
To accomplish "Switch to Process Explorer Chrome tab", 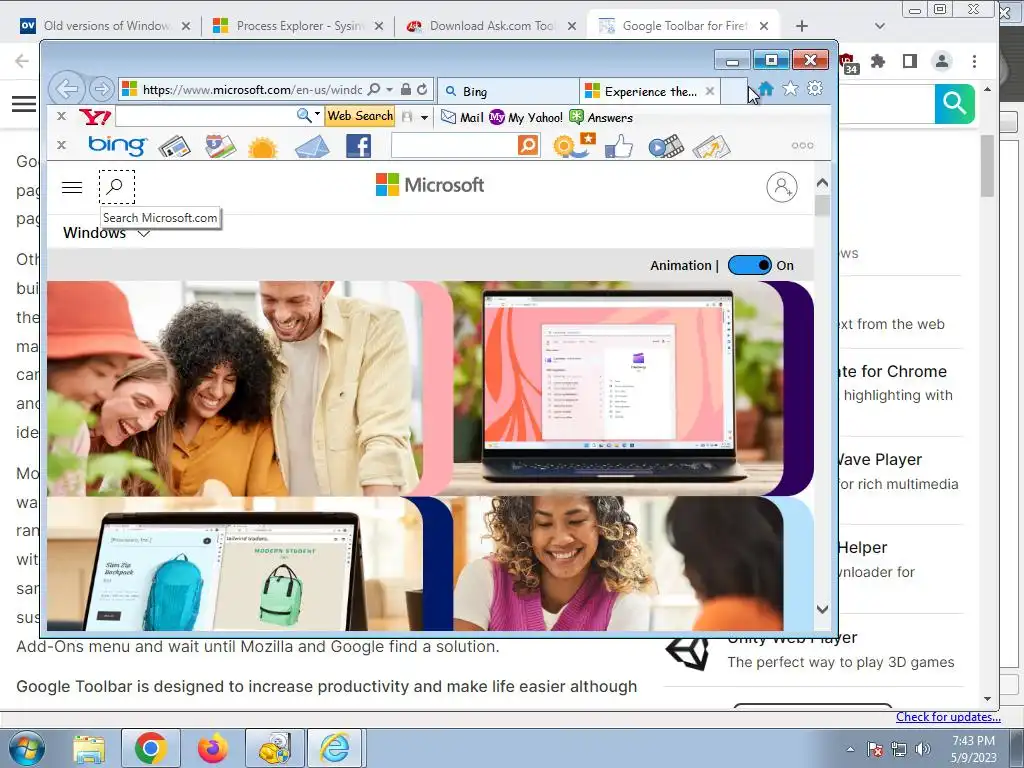I will coord(297,26).
